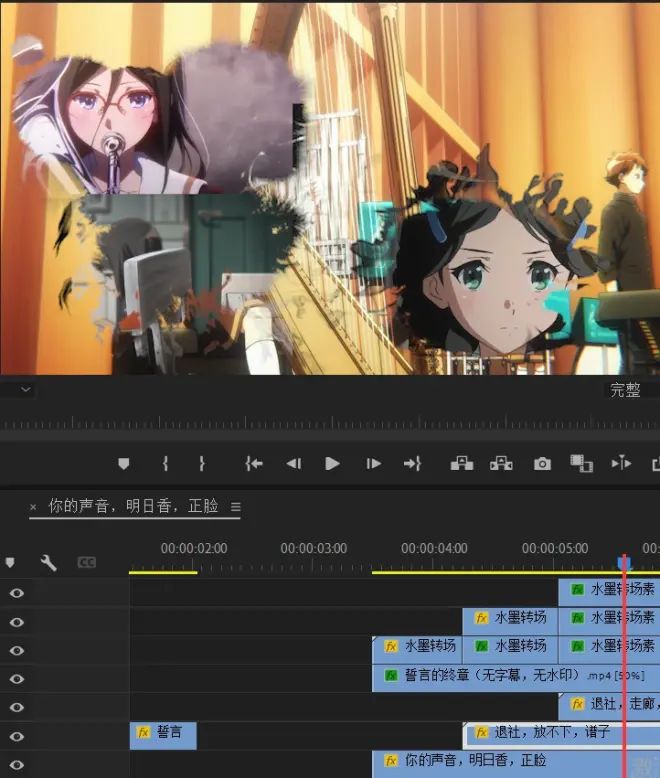The image size is (660, 778).
Task: Click the program monitor time ruler
Action: 330,423
